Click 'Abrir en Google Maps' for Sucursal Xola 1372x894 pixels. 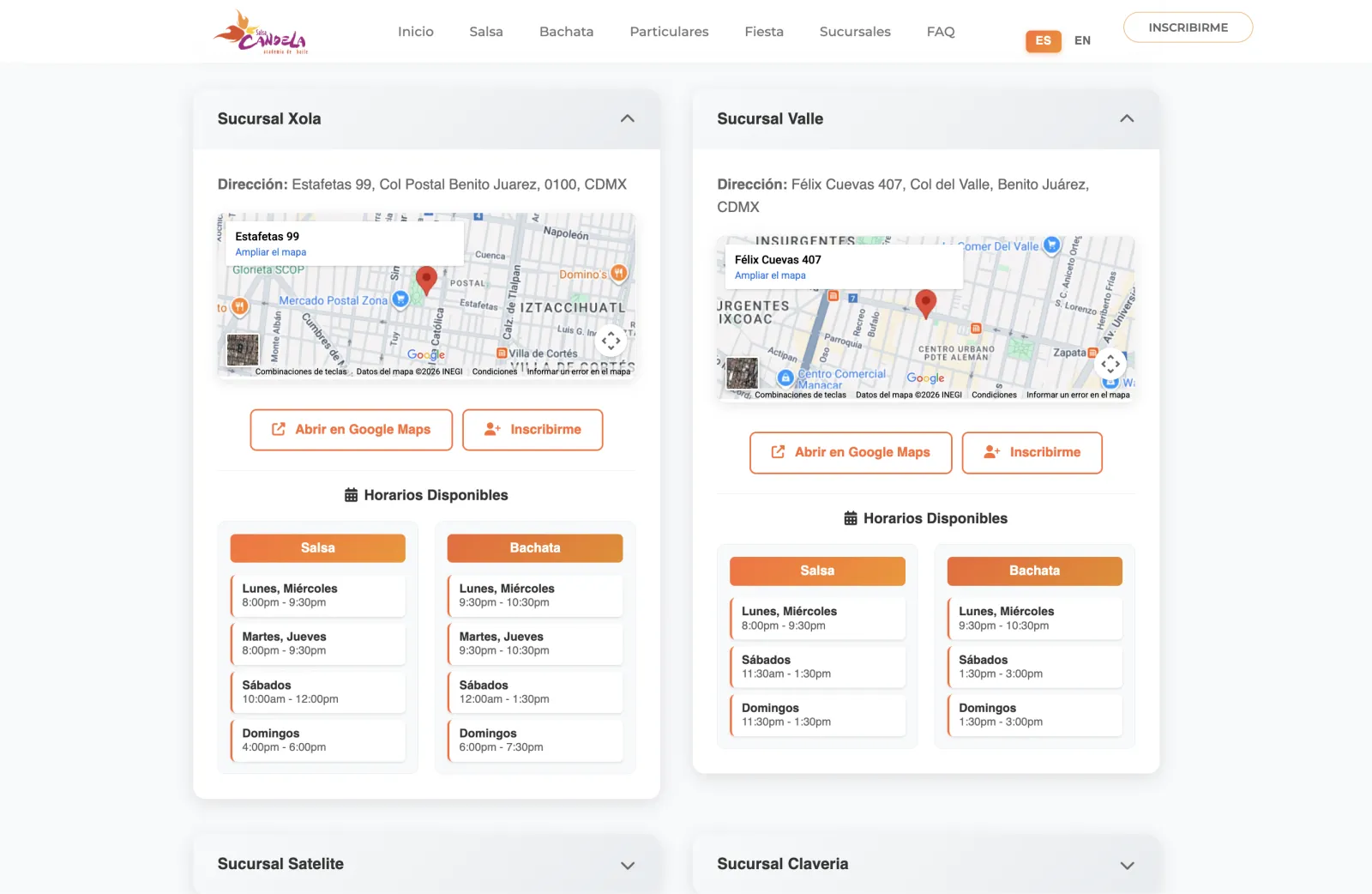(351, 430)
